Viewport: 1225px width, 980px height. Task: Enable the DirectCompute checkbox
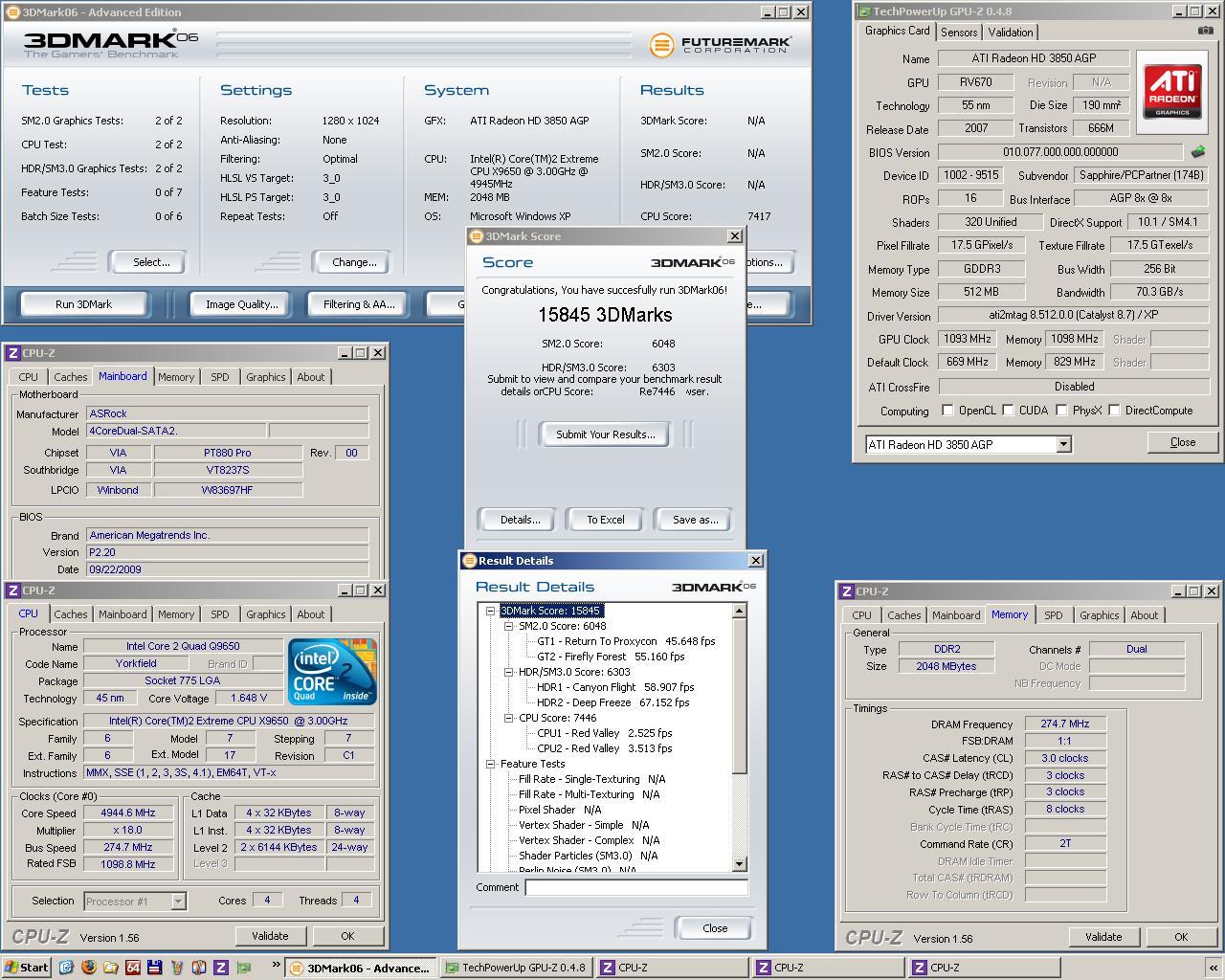click(x=1114, y=411)
